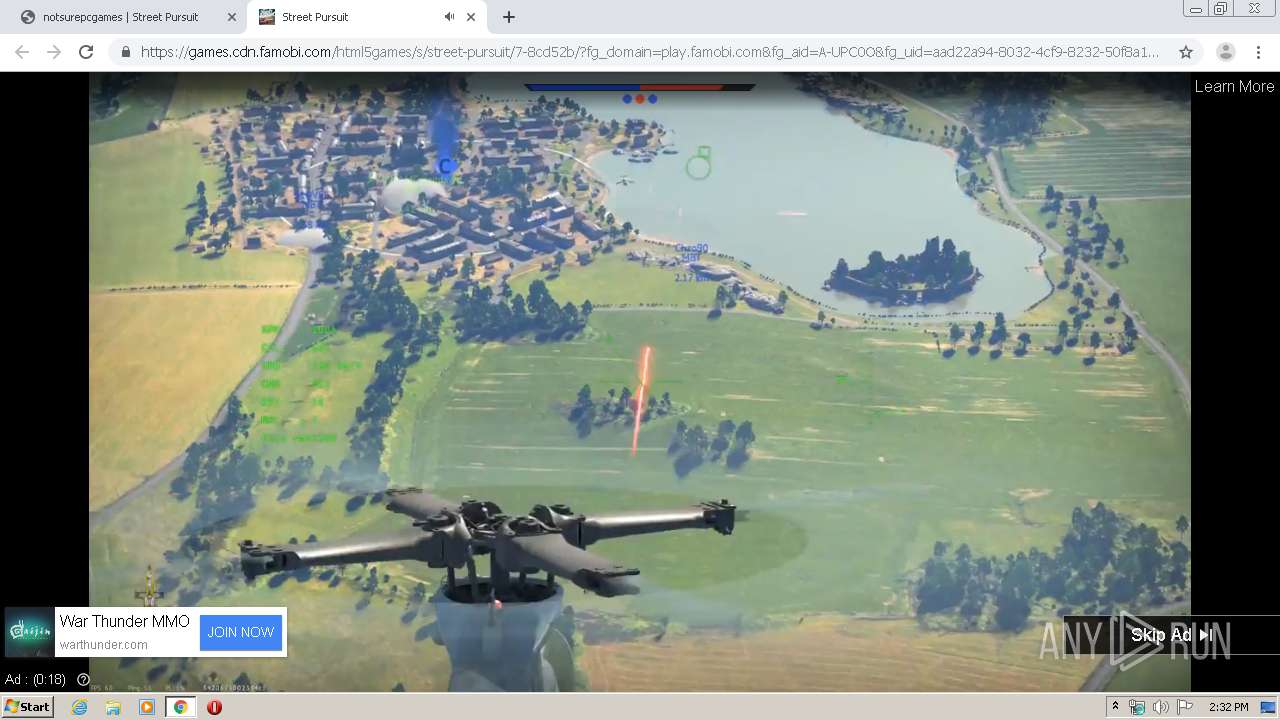
Task: View site security lock information
Action: (x=125, y=52)
